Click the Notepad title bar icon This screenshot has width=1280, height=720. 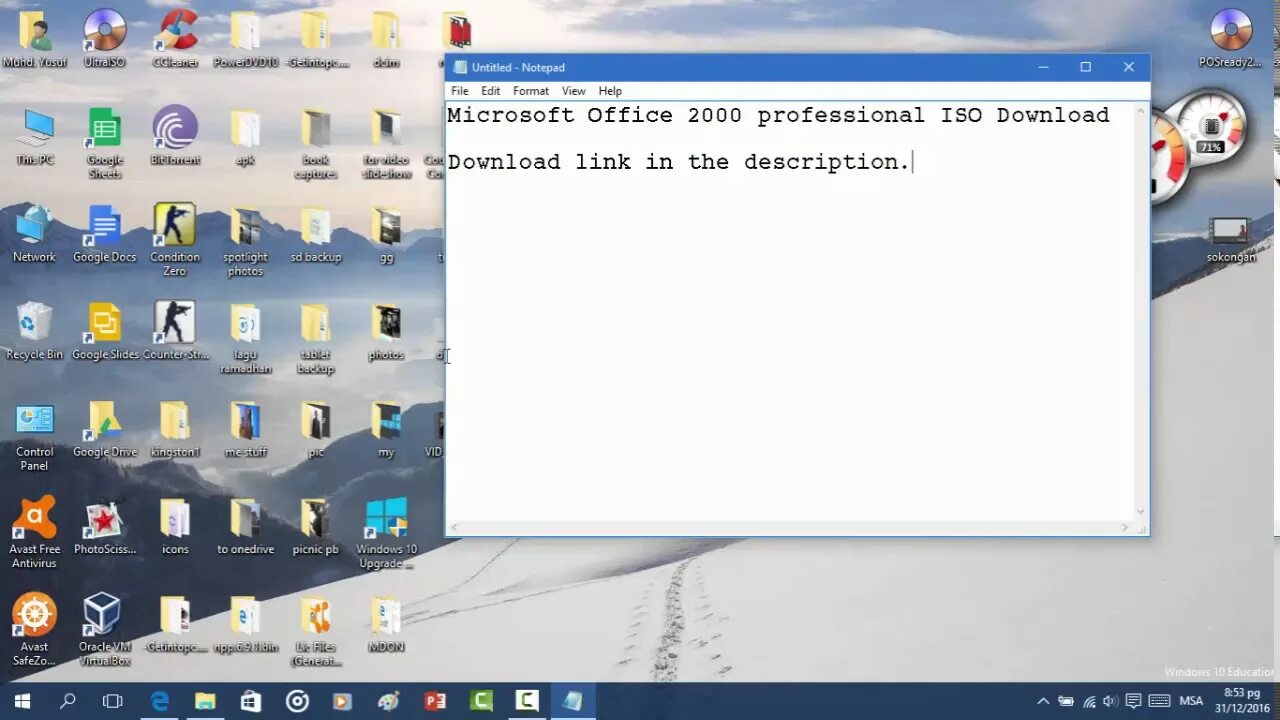click(x=460, y=67)
